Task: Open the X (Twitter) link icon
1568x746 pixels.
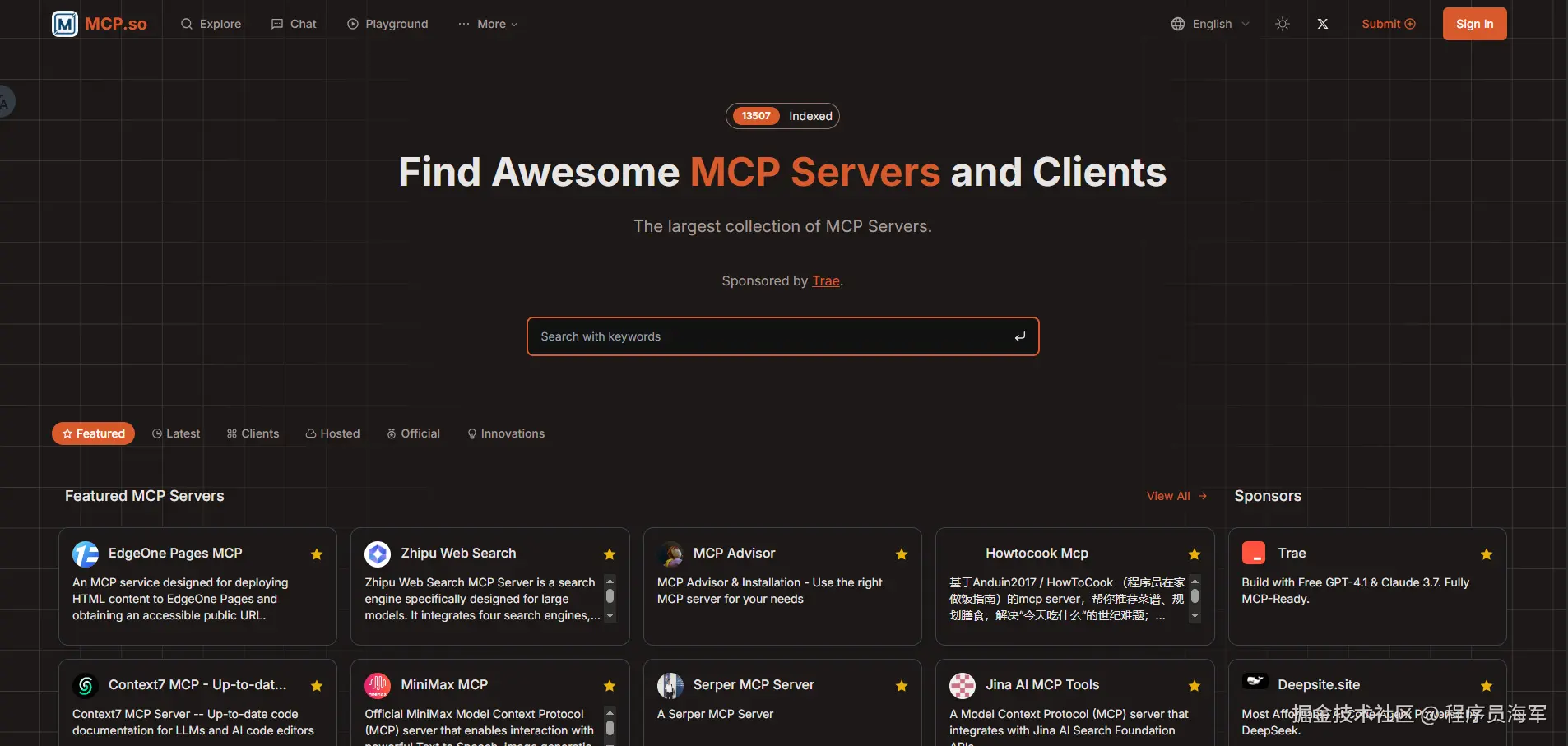Action: point(1323,24)
